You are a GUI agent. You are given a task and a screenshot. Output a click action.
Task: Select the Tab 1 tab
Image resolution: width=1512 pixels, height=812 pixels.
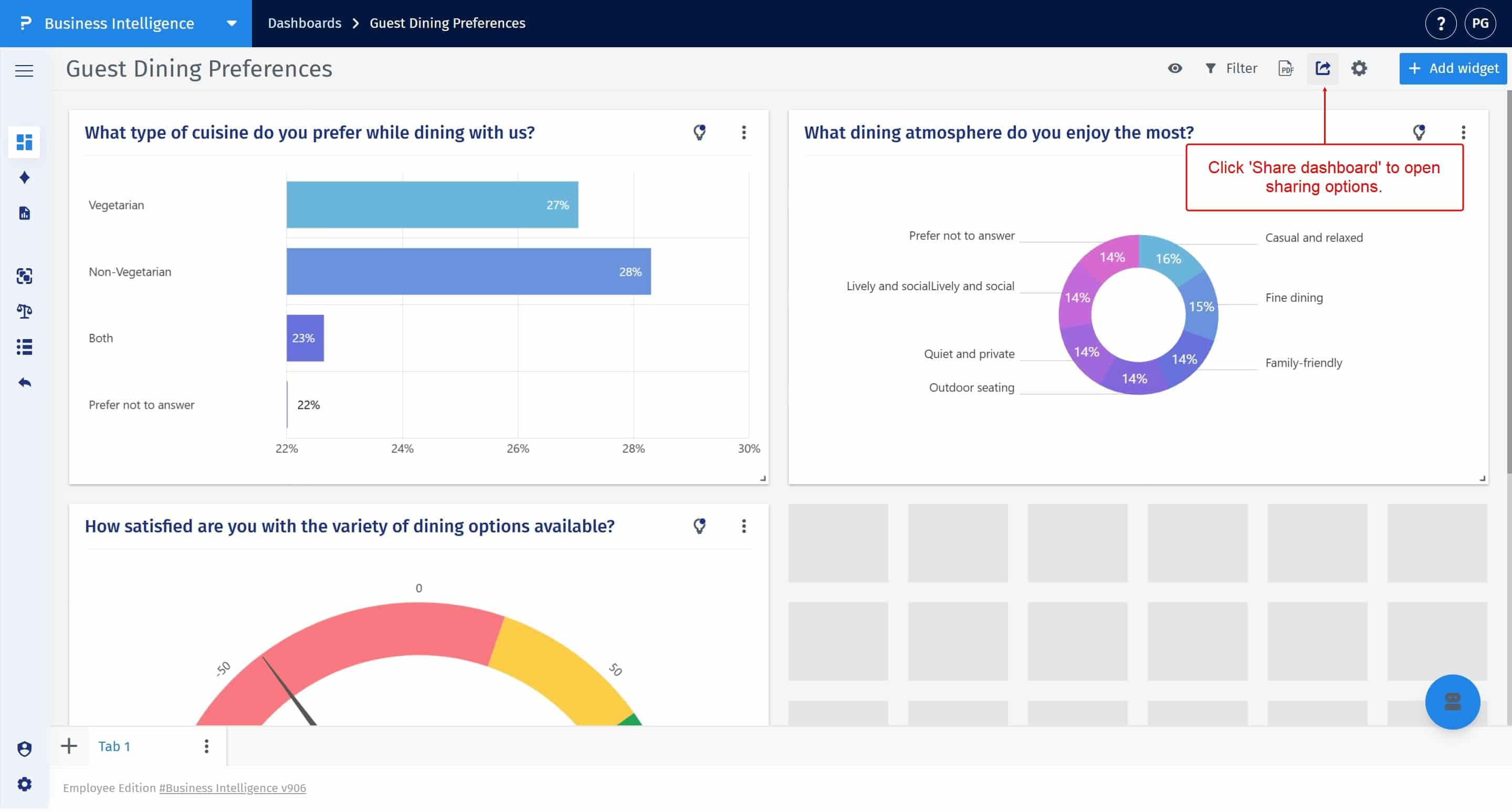tap(114, 746)
